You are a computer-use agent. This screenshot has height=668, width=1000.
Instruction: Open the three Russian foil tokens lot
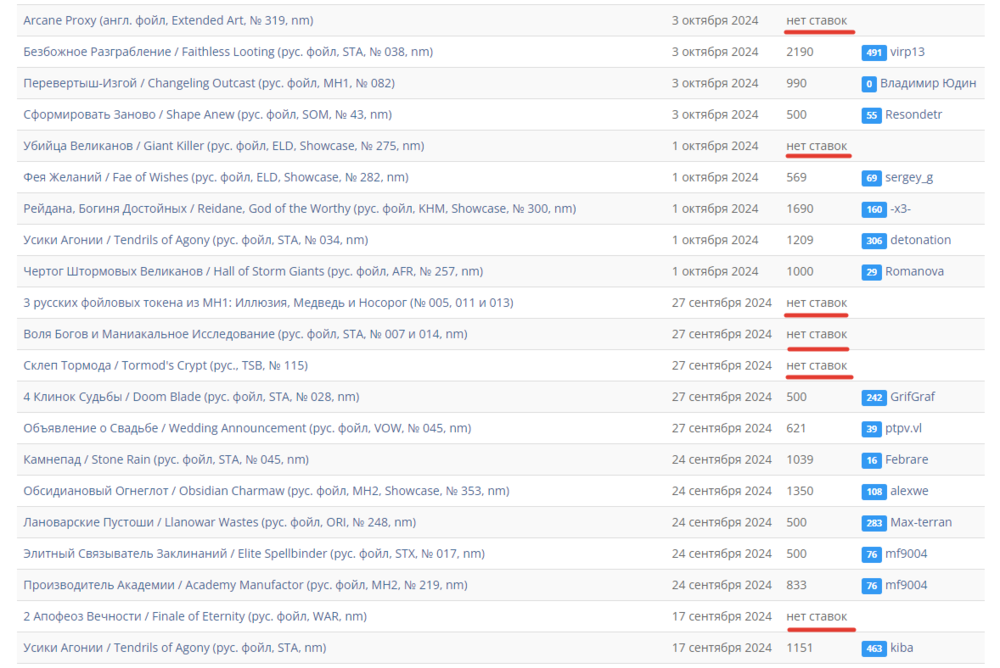(270, 302)
